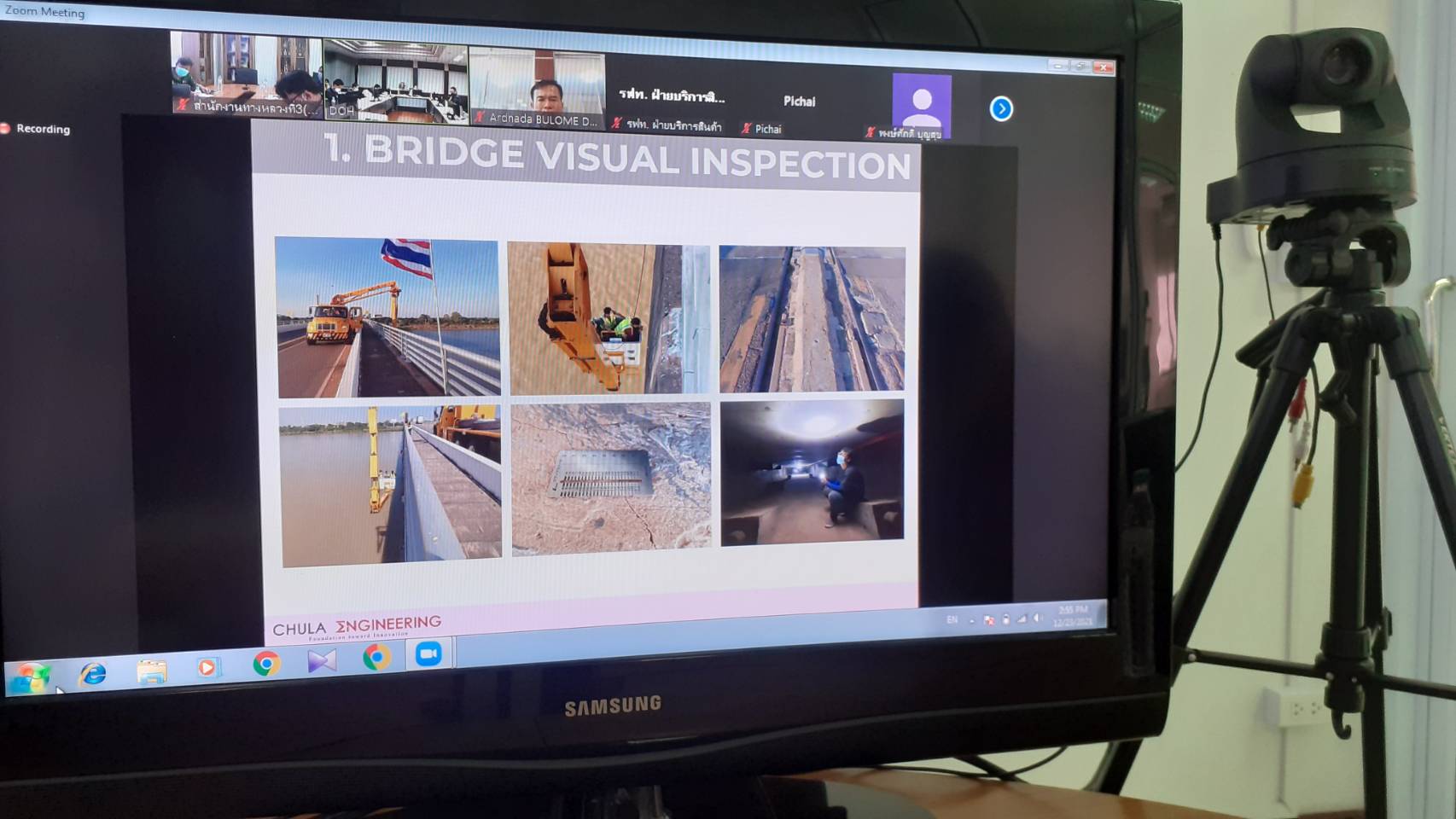1456x819 pixels.
Task: Open the EN language selector
Action: [x=952, y=620]
